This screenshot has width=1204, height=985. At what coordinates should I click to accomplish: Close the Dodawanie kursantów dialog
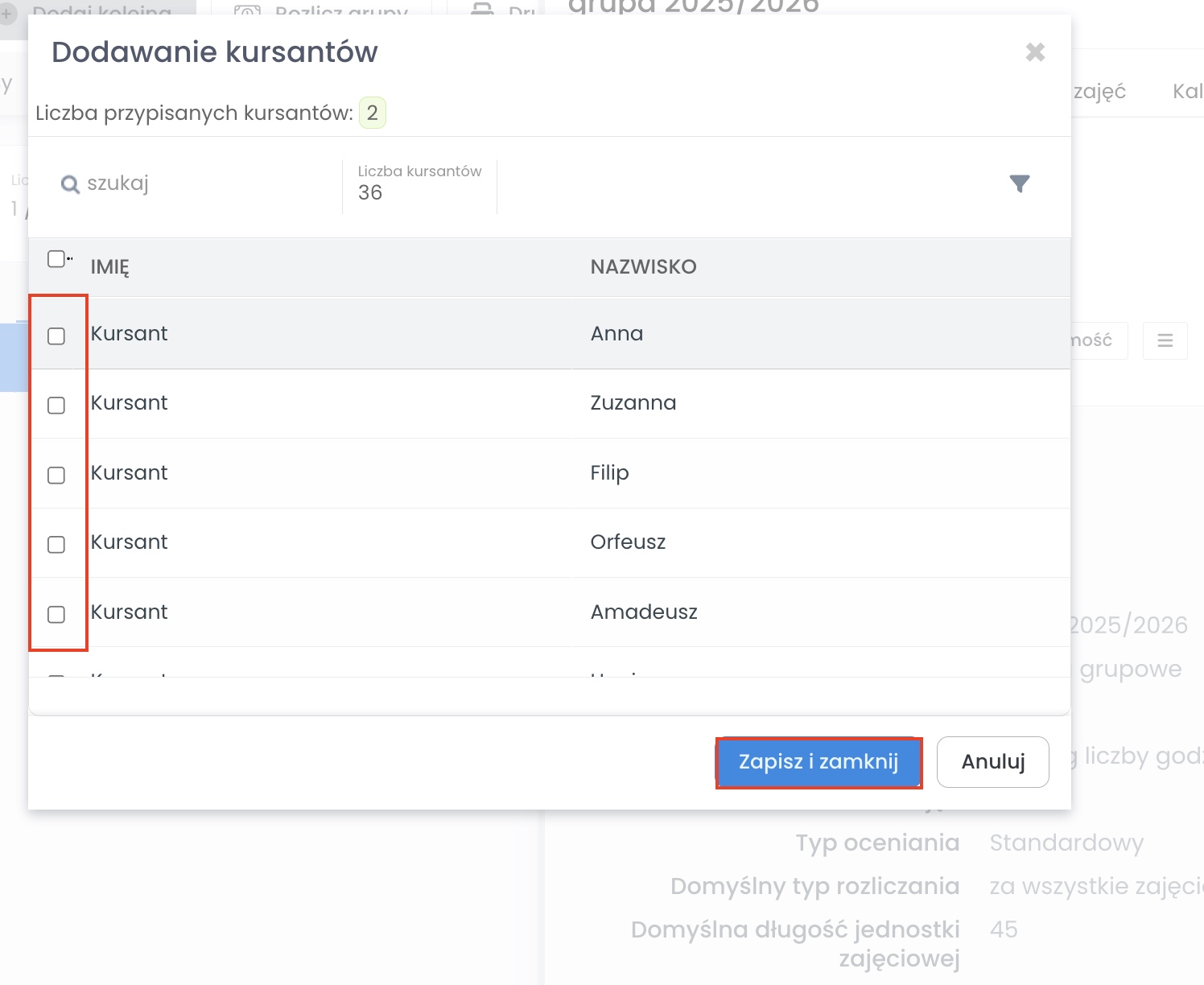click(1035, 52)
